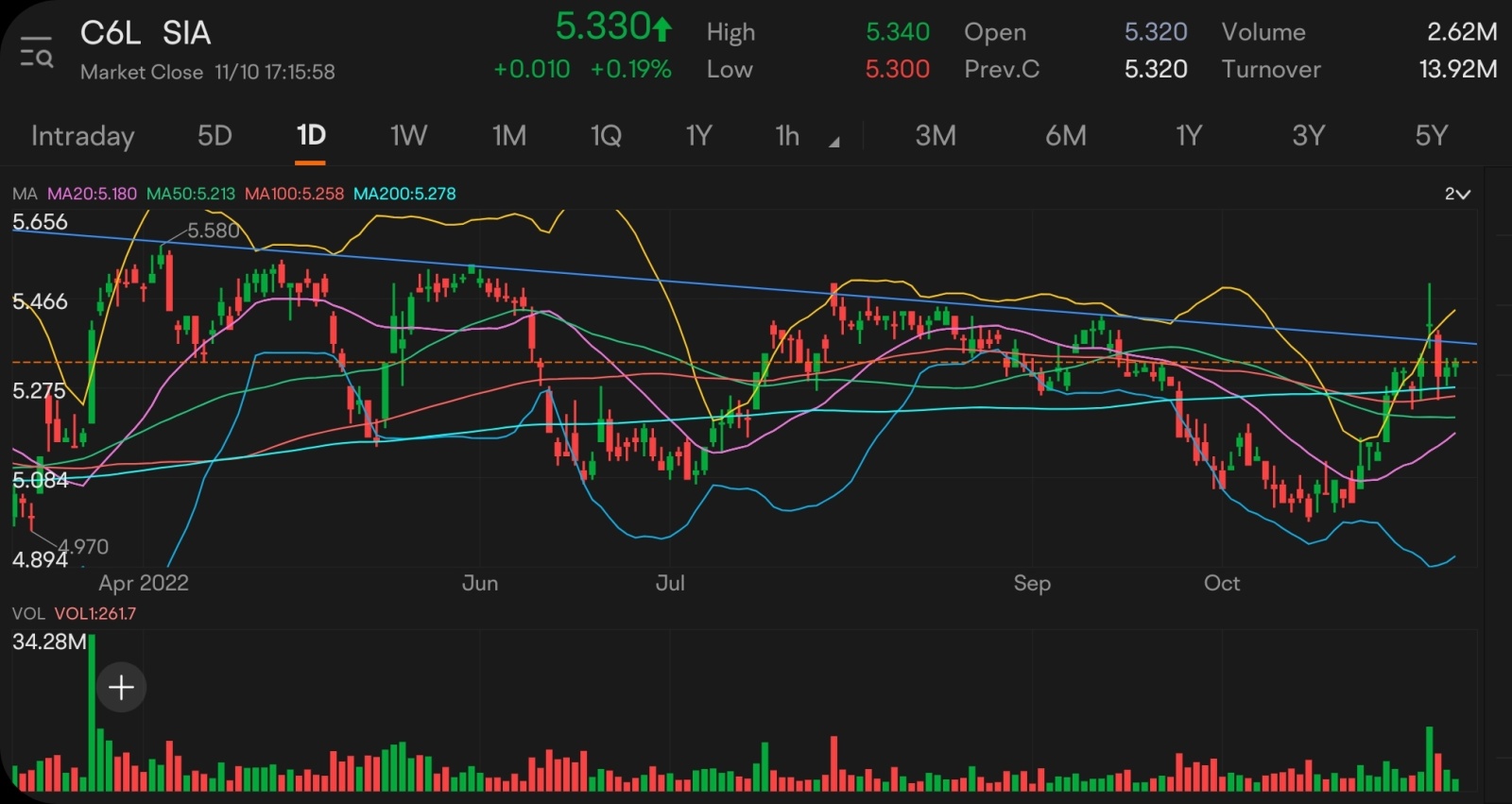Select the 1Y interval tab next to 1Q
1512x804 pixels.
[x=698, y=136]
